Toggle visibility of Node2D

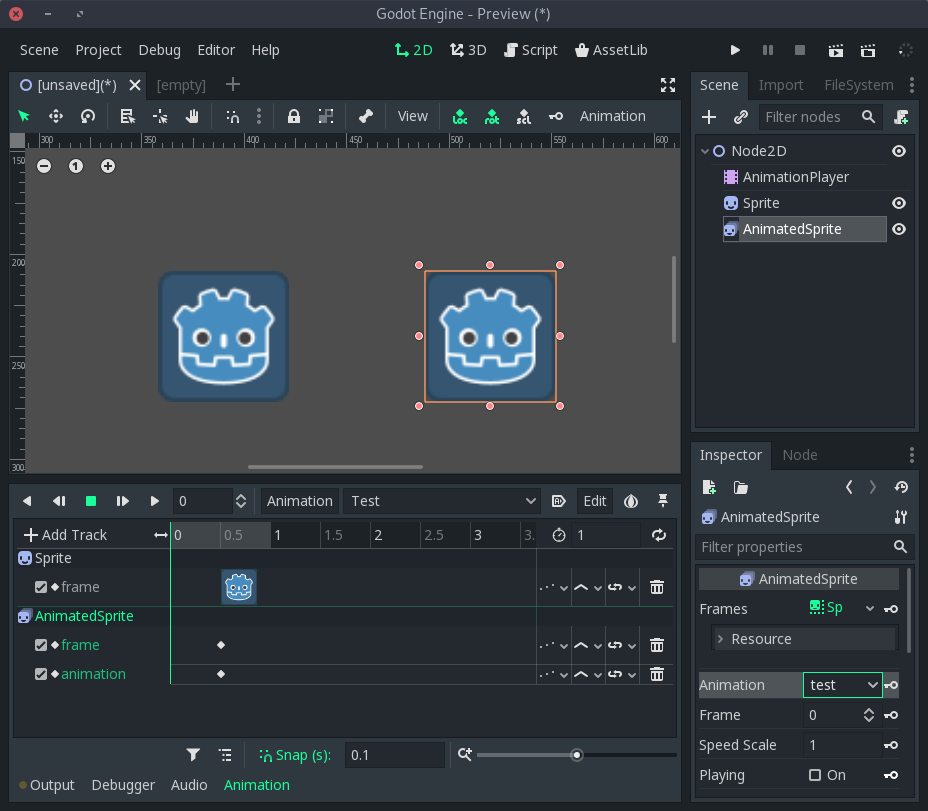899,151
